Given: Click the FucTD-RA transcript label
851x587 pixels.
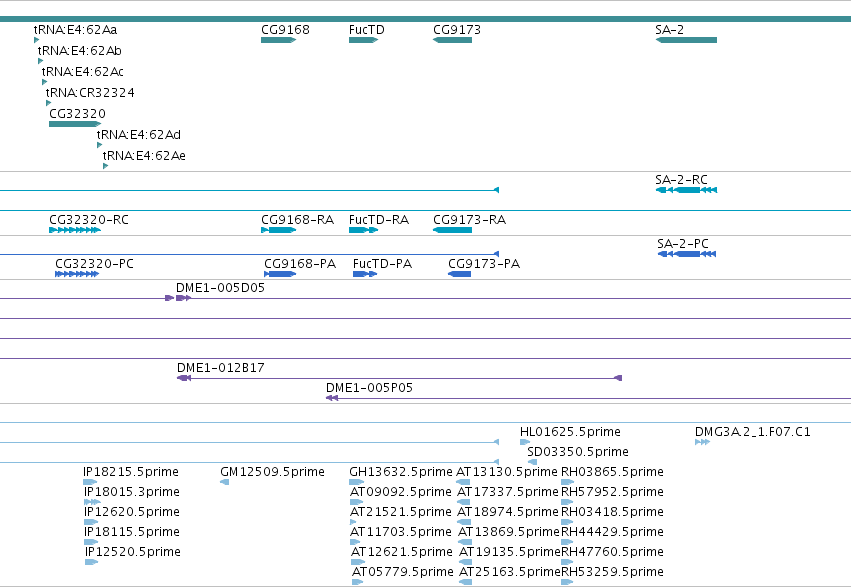Looking at the screenshot, I should click(379, 220).
